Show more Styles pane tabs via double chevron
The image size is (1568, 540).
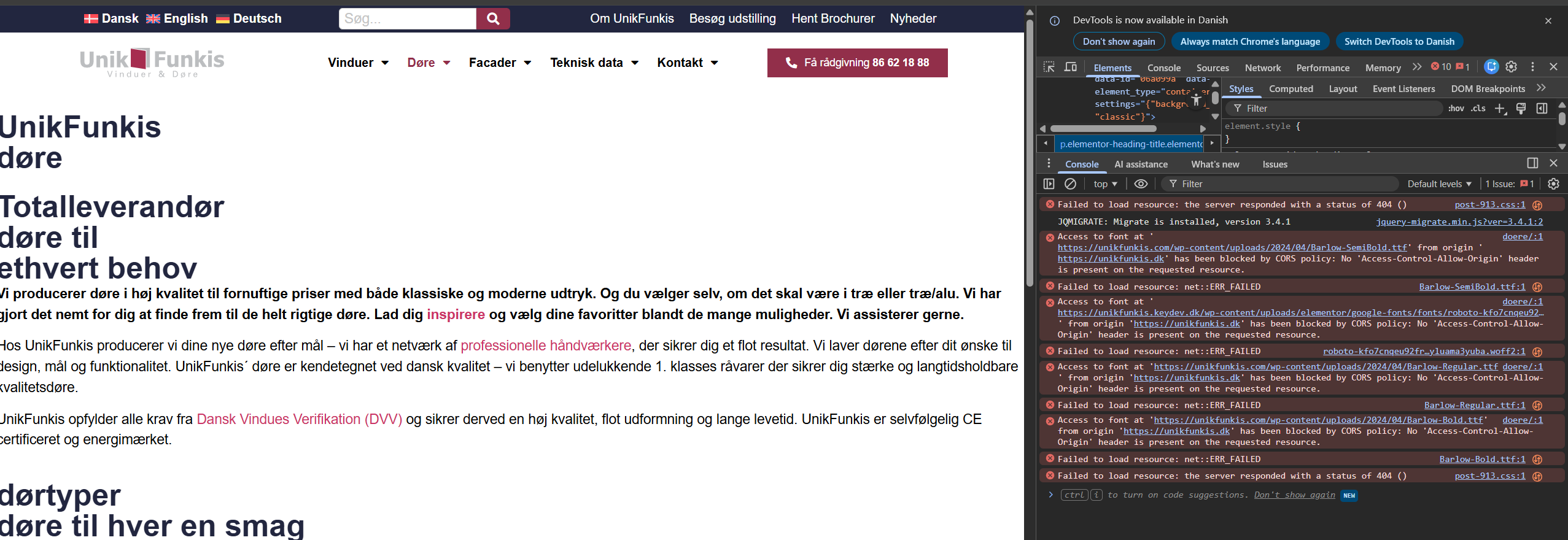pyautogui.click(x=1540, y=88)
